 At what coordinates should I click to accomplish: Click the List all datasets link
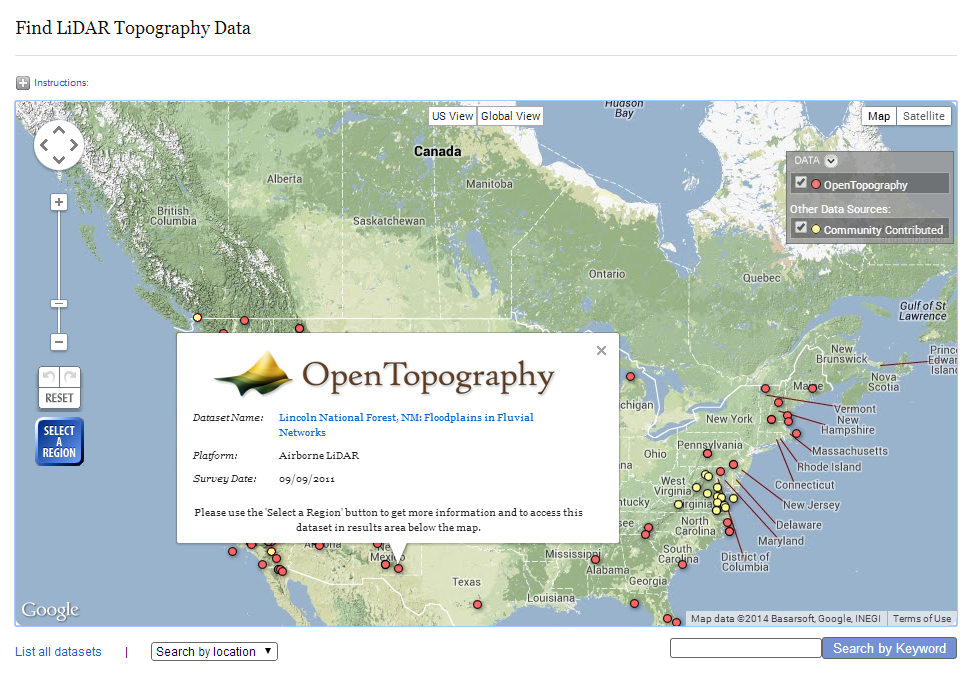[x=57, y=651]
